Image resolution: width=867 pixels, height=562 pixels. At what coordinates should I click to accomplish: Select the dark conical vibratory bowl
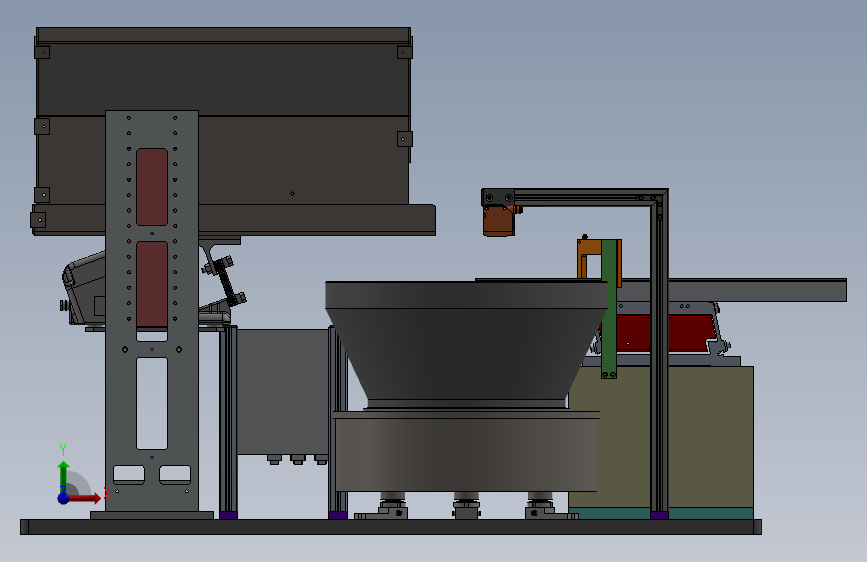click(x=466, y=344)
